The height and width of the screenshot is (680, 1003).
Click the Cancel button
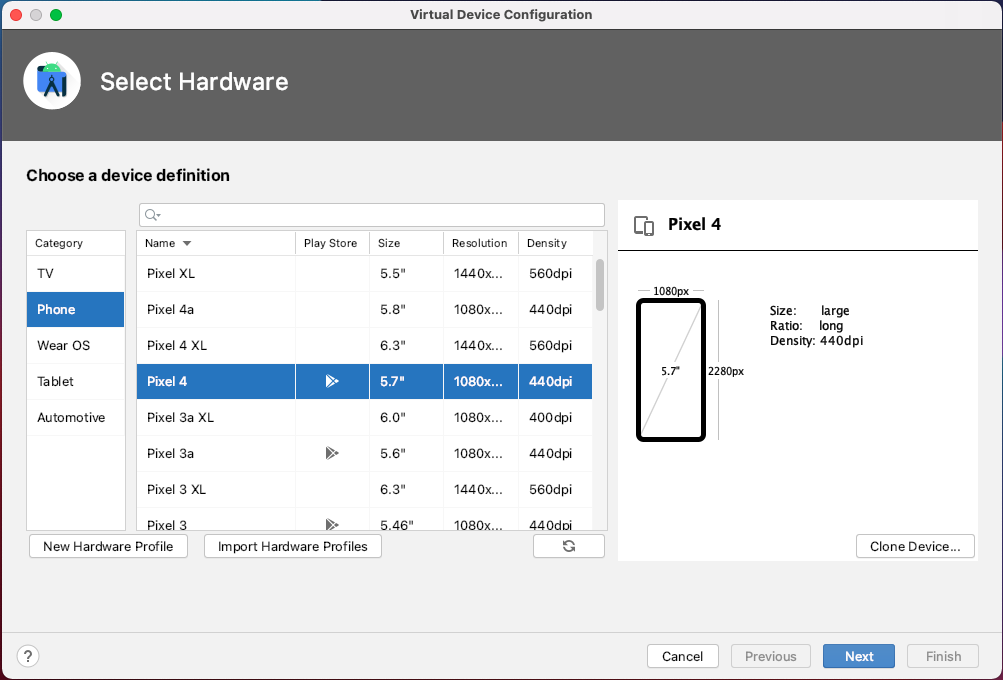[683, 656]
